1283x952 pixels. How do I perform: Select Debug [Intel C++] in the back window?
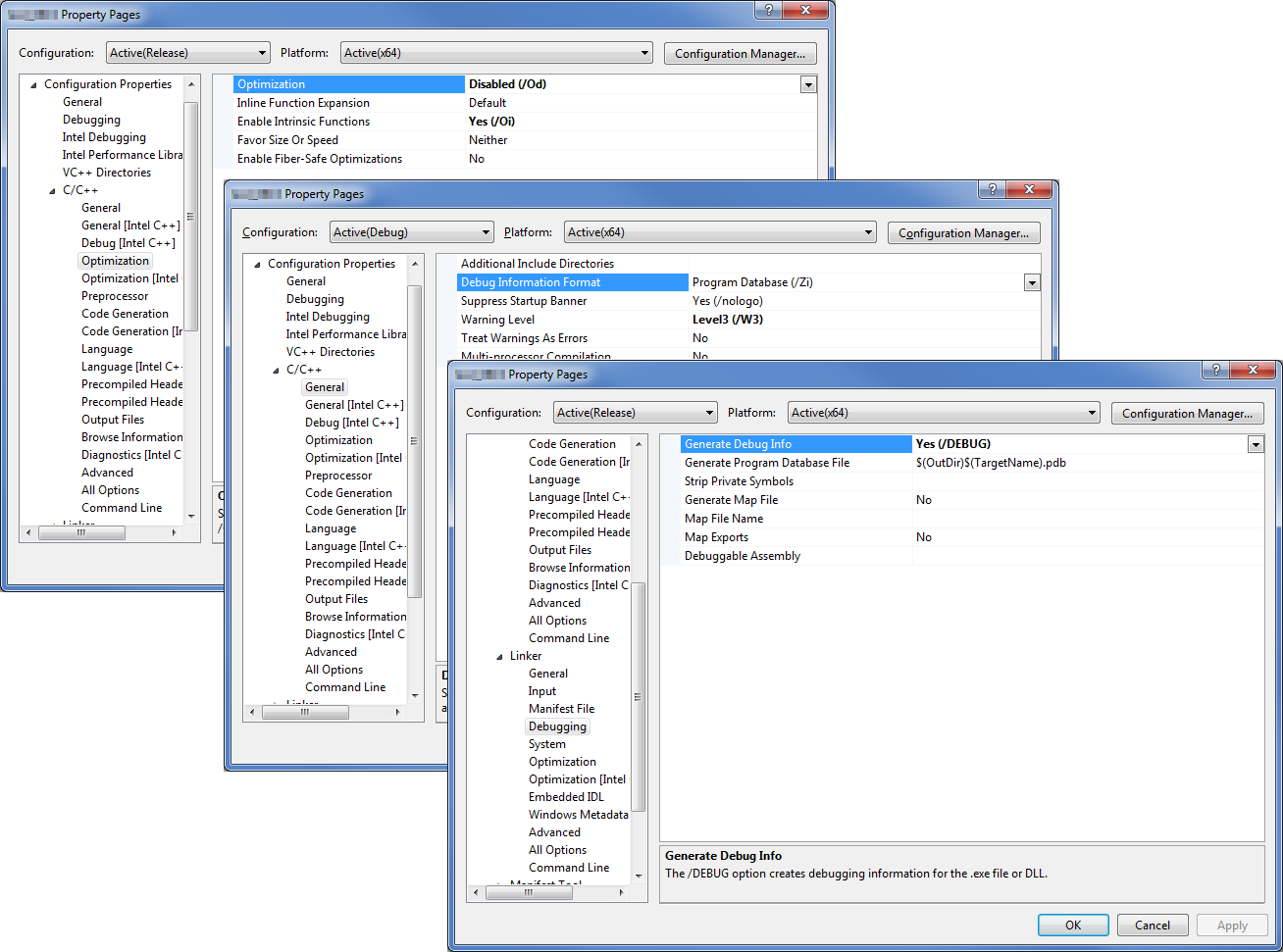[128, 243]
